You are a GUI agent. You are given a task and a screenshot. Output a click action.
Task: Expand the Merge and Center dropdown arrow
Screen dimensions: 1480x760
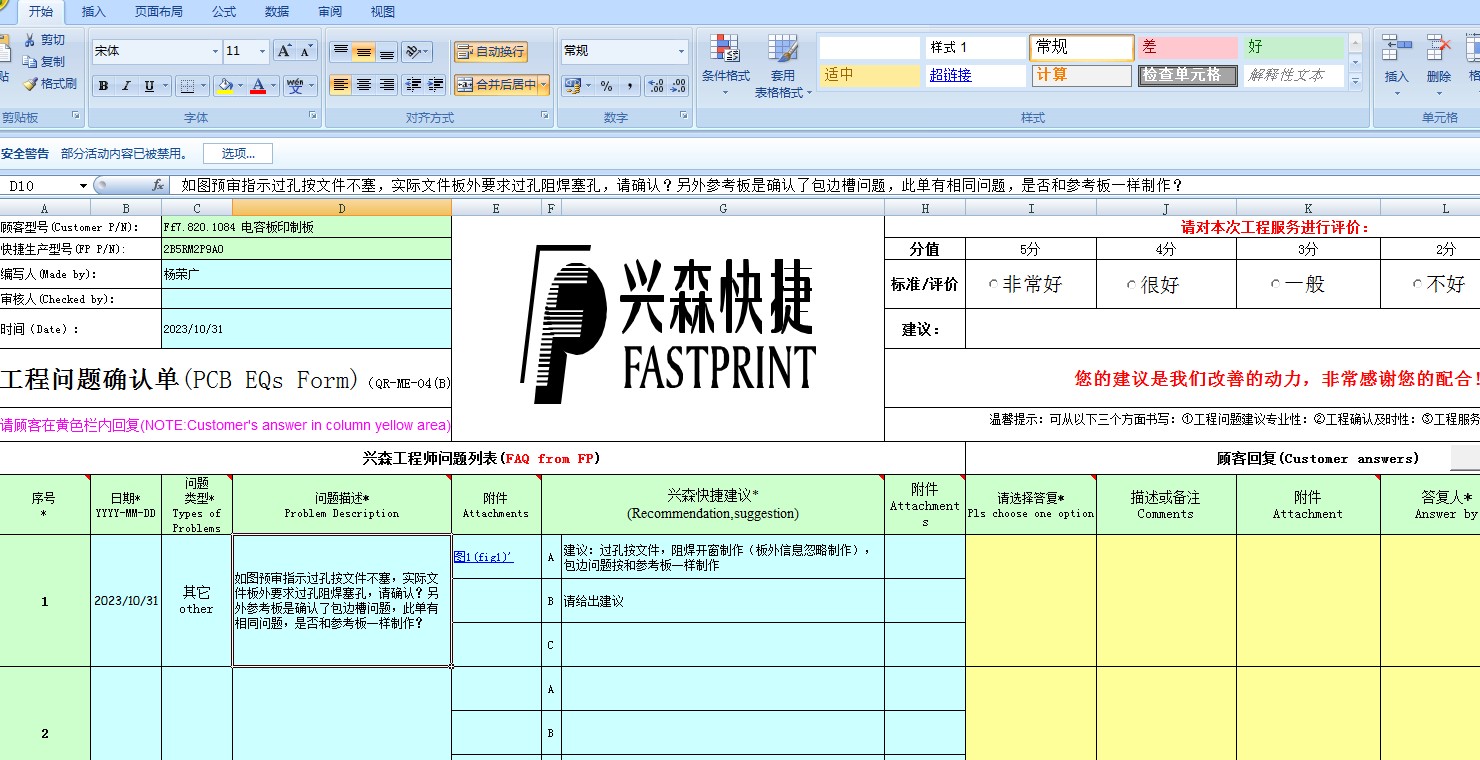pos(544,85)
